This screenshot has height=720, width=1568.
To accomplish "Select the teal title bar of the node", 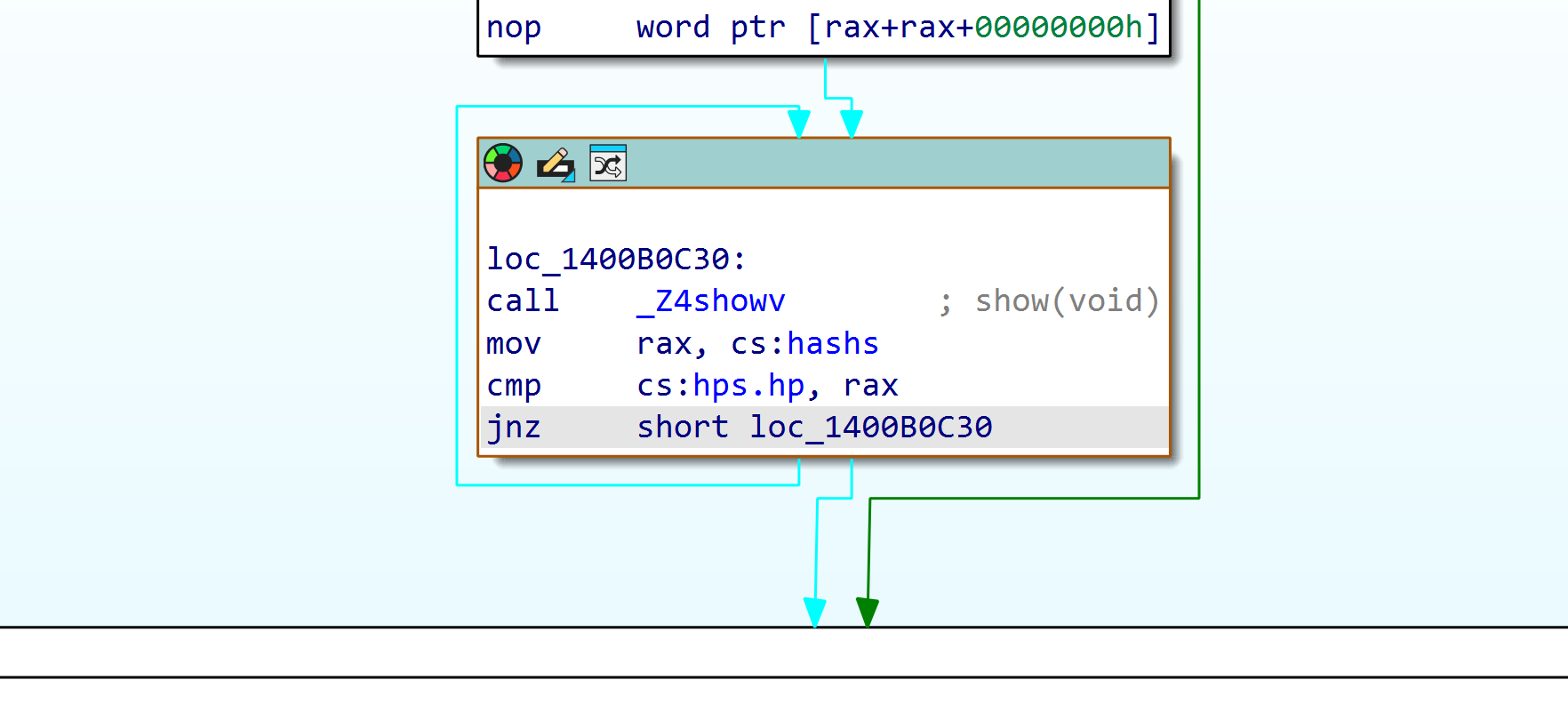I will tap(889, 164).
